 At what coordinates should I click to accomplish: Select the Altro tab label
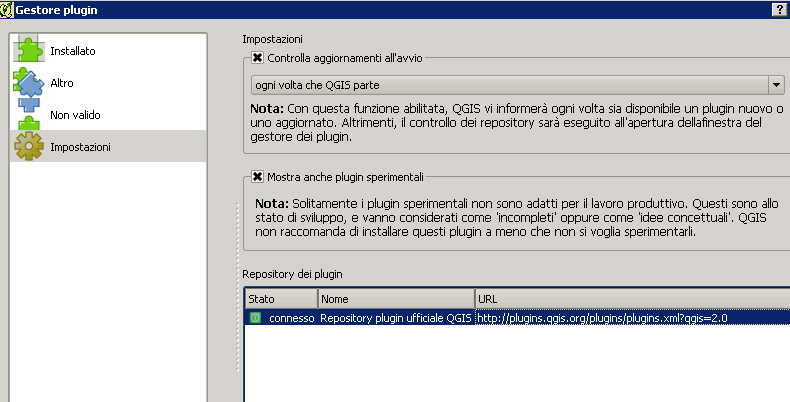coord(62,83)
